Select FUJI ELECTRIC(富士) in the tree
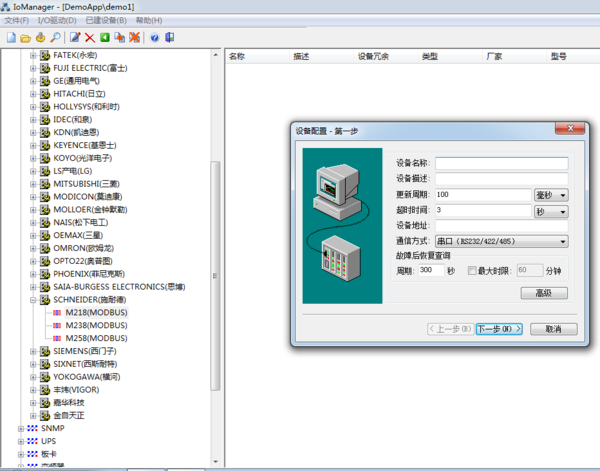 (90, 68)
